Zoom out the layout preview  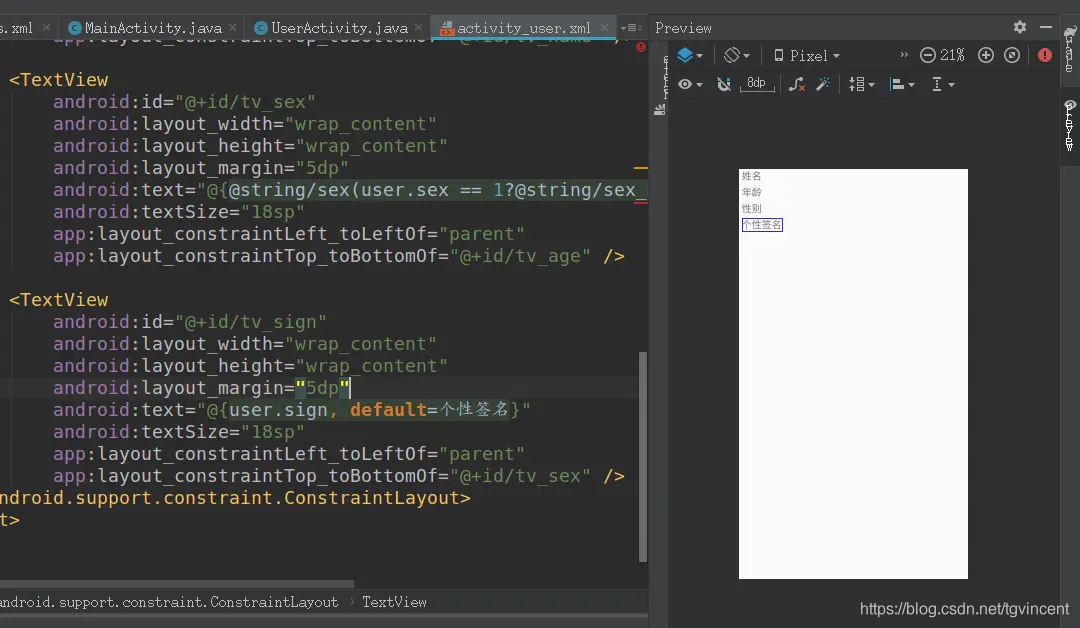click(928, 55)
